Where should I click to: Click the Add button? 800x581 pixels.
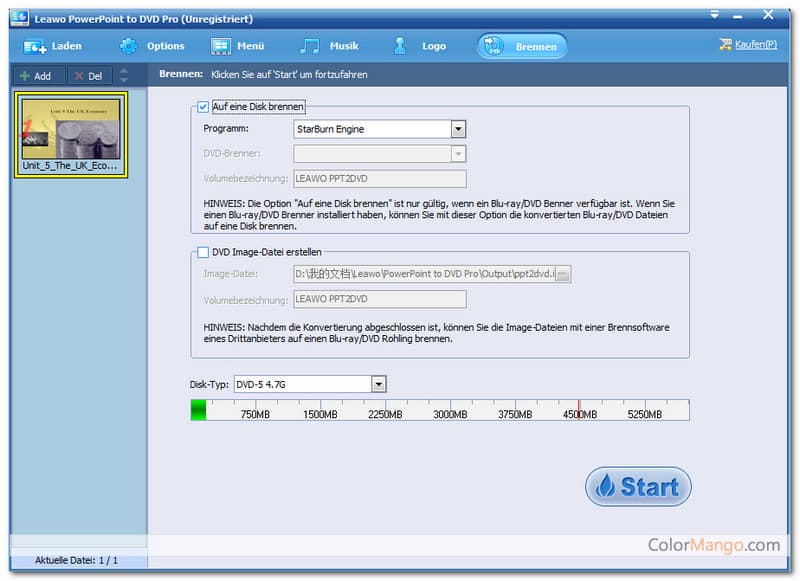coord(39,76)
